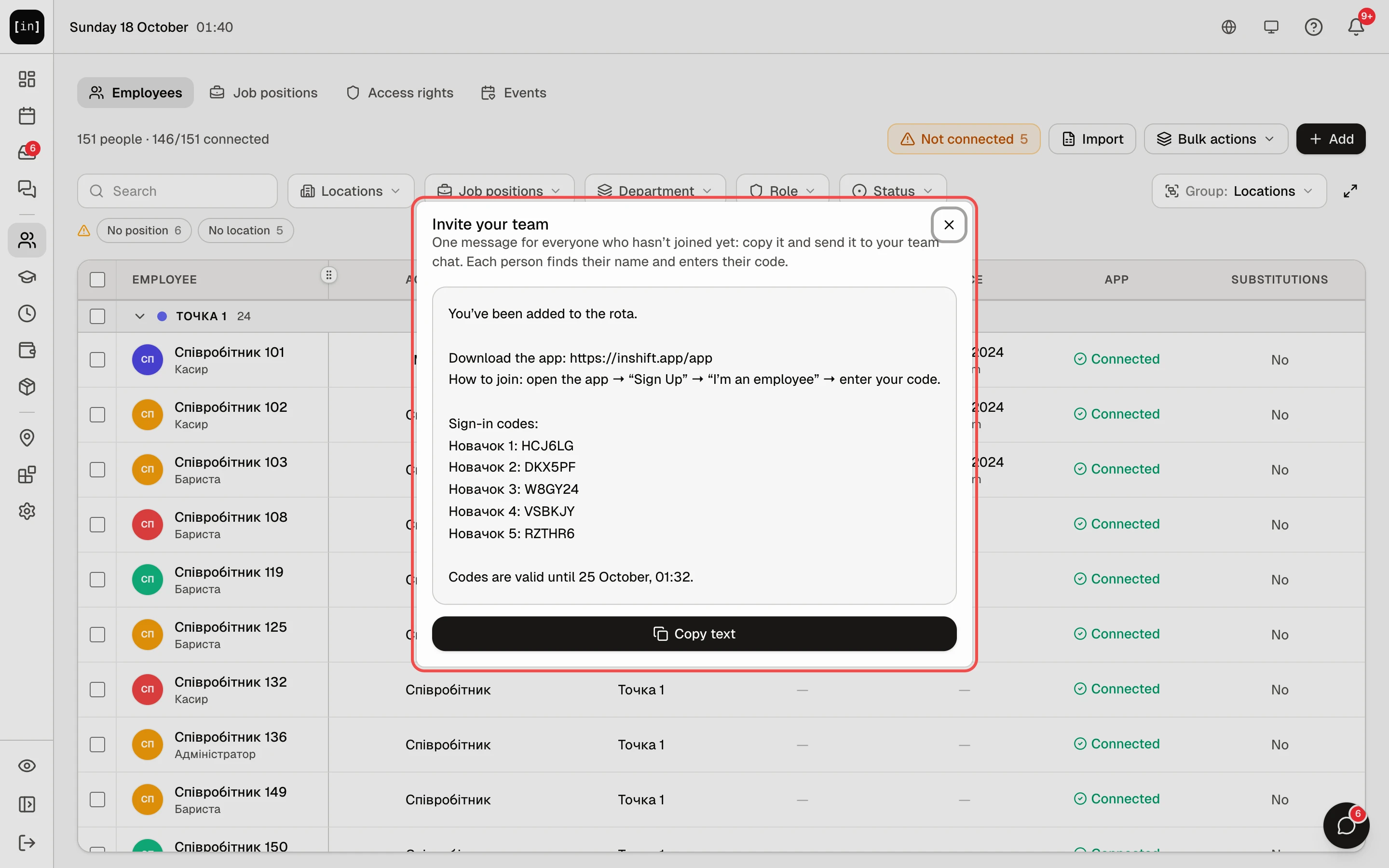Toggle the eye visibility icon in sidebar
This screenshot has height=868, width=1389.
27,766
